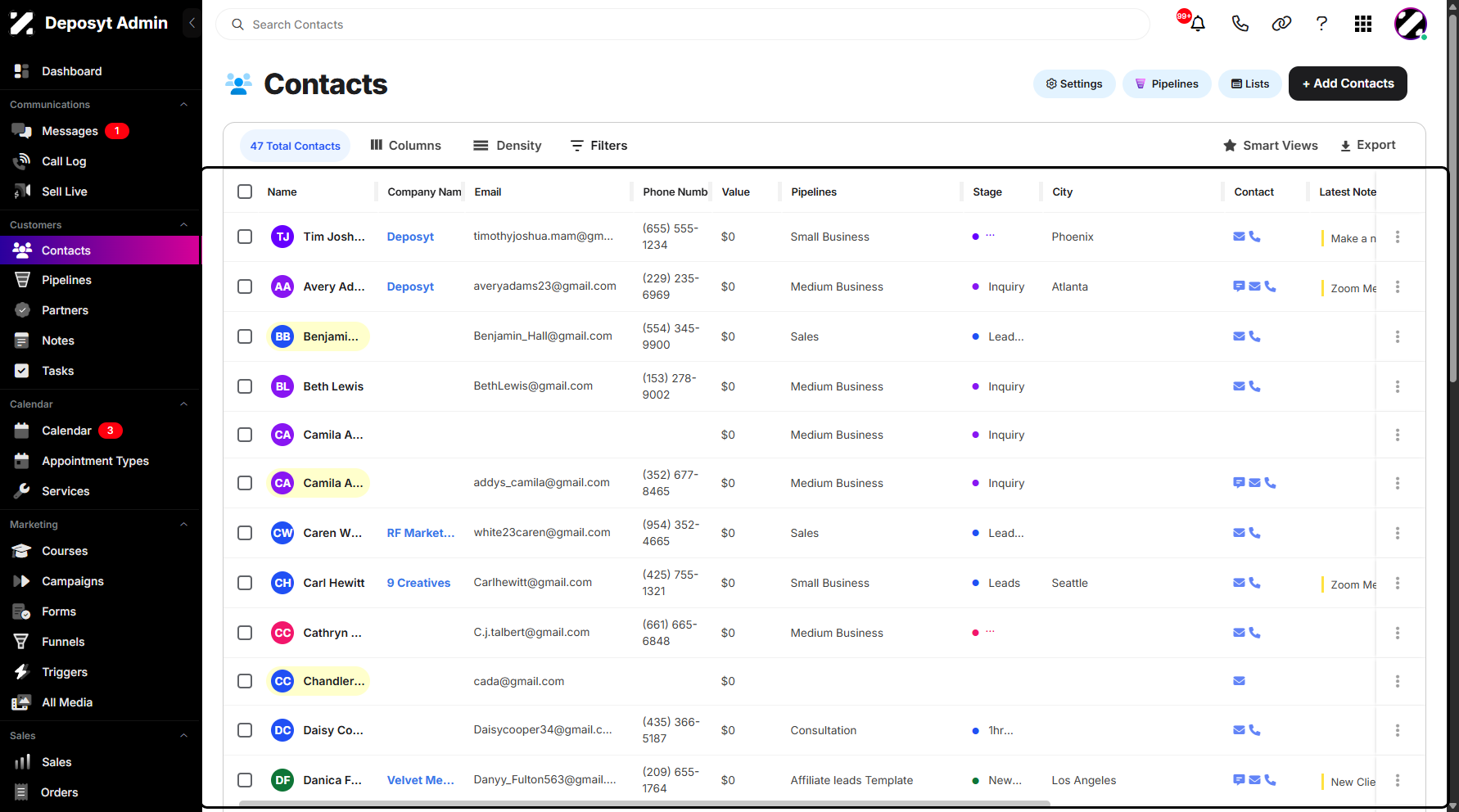
Task: Email Chandler contact via envelope icon
Action: tap(1239, 681)
